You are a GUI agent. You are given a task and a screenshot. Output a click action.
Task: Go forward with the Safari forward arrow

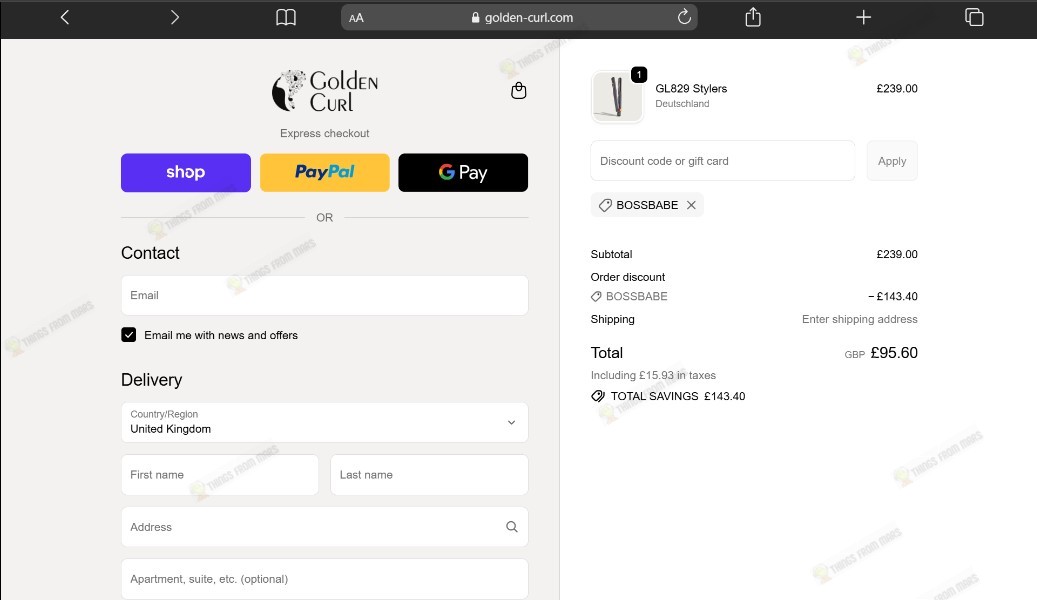(x=175, y=17)
